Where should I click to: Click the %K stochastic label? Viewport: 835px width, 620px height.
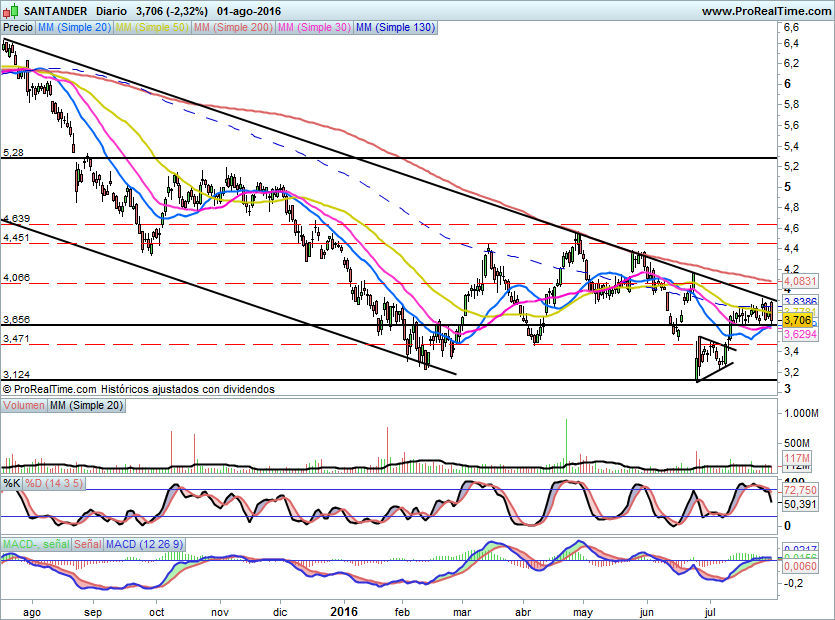[12, 483]
